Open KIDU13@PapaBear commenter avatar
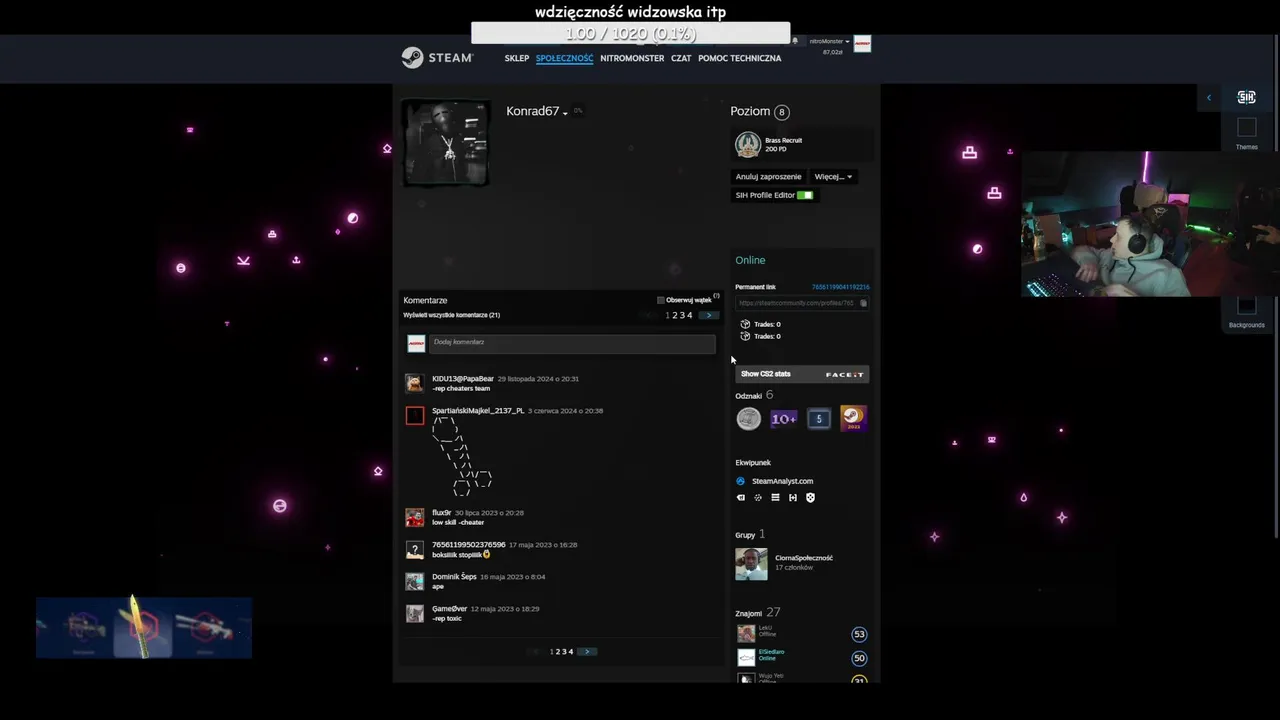The height and width of the screenshot is (720, 1280). (x=414, y=384)
